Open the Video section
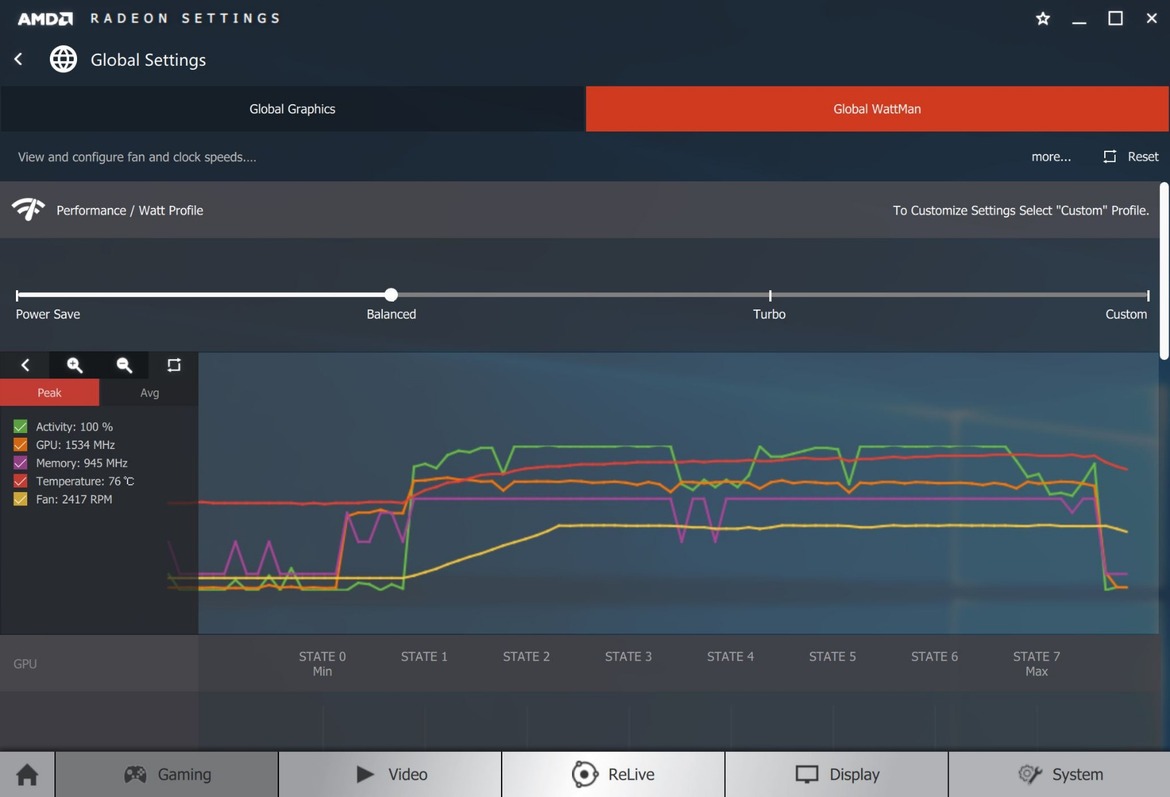This screenshot has width=1170, height=797. [x=390, y=775]
